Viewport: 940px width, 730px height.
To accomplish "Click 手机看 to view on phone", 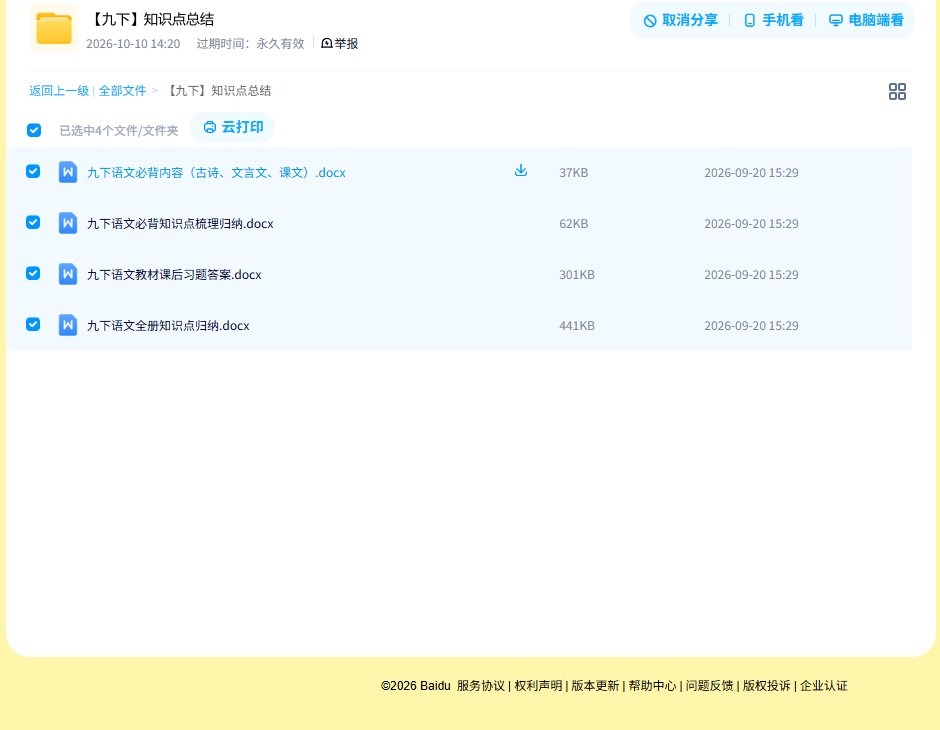I will point(773,20).
